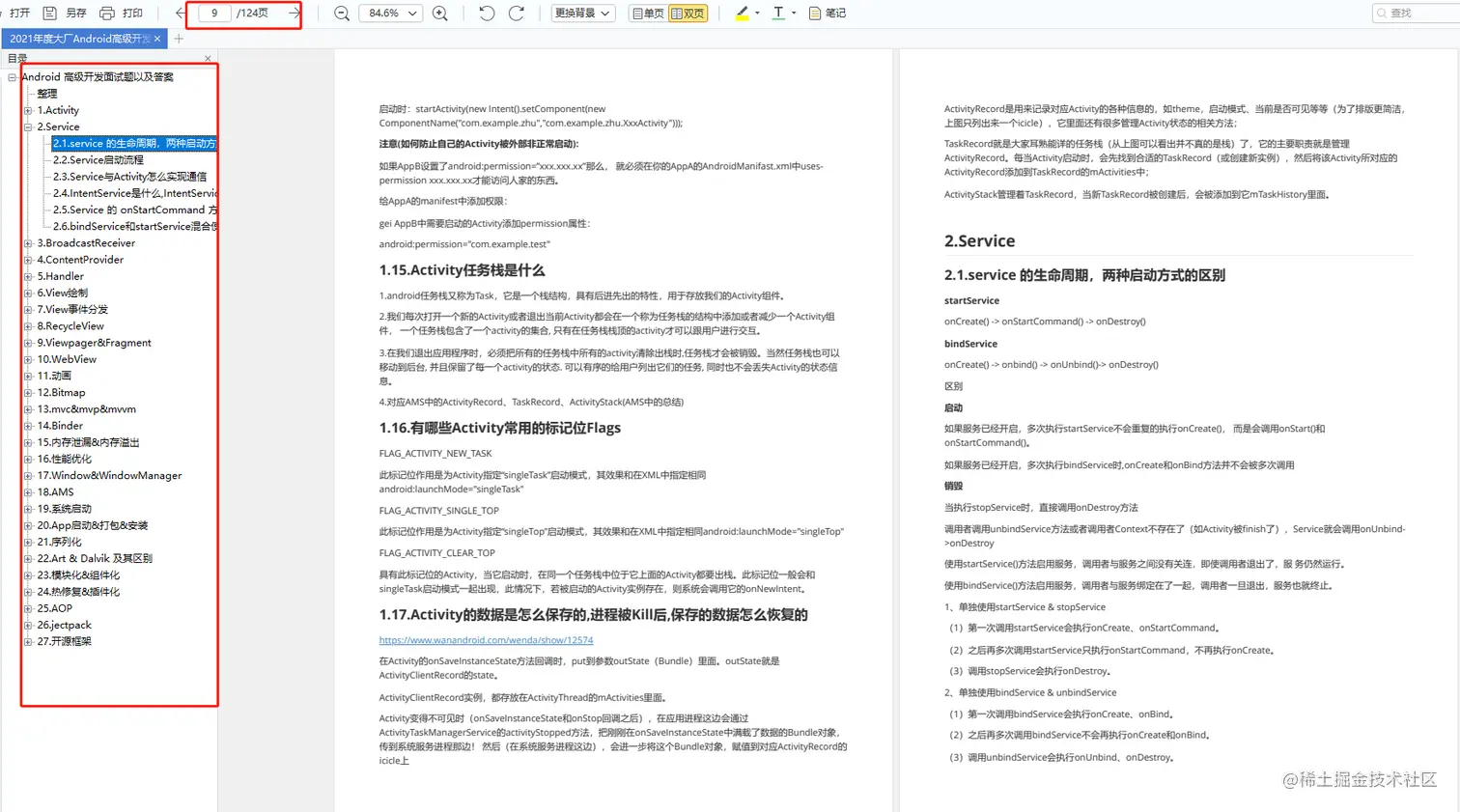Expand the 1.Activity outline node
The image size is (1460, 812).
tap(28, 110)
